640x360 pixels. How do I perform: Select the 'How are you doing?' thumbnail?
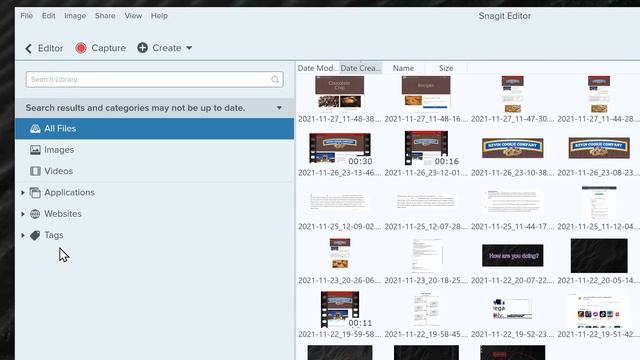pos(513,256)
